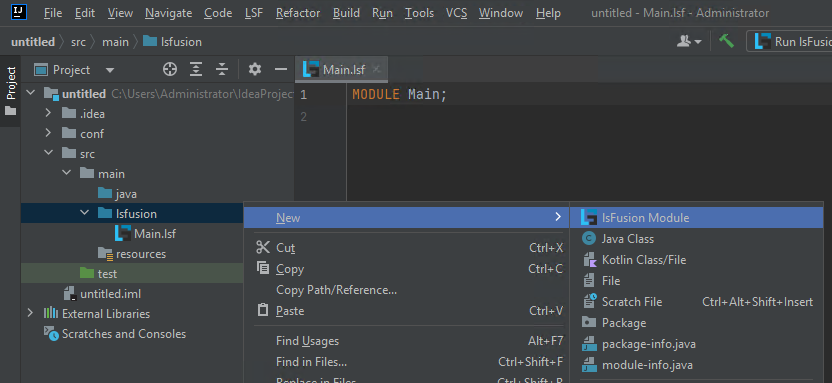Hide the Project panel with minus icon
Viewport: 832px width, 383px height.
pos(281,69)
